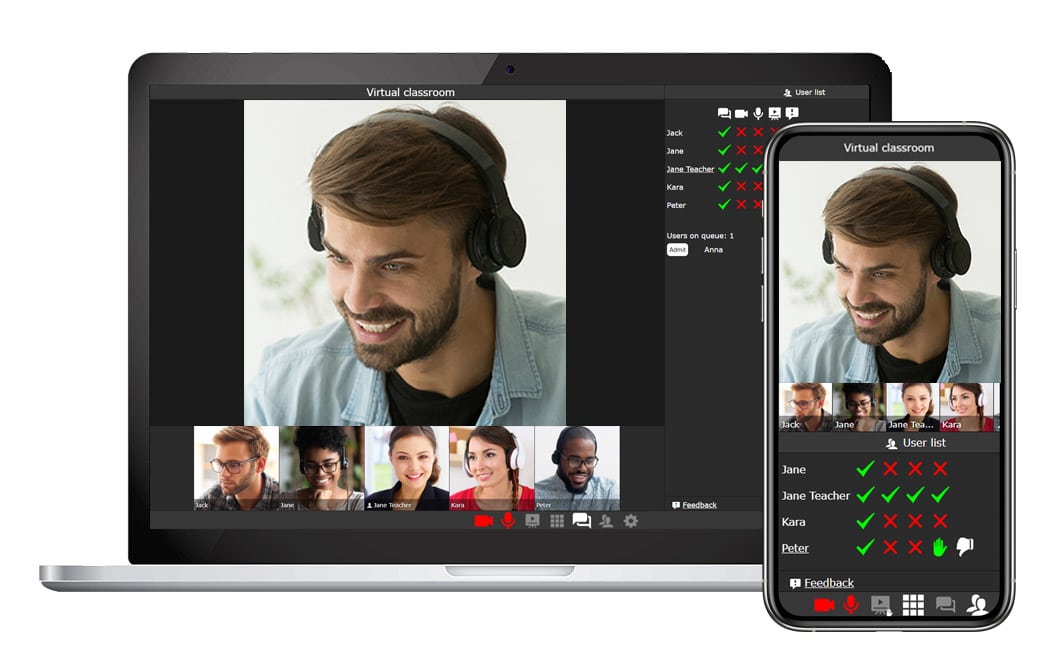Image resolution: width=1060 pixels, height=657 pixels.
Task: Click the User list header on phone
Action: (x=916, y=443)
